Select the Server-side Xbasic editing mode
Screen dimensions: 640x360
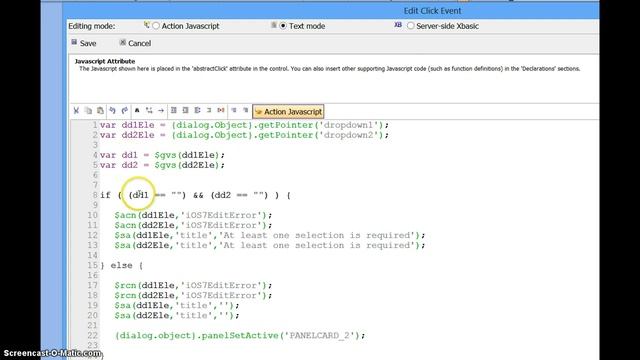click(x=411, y=26)
